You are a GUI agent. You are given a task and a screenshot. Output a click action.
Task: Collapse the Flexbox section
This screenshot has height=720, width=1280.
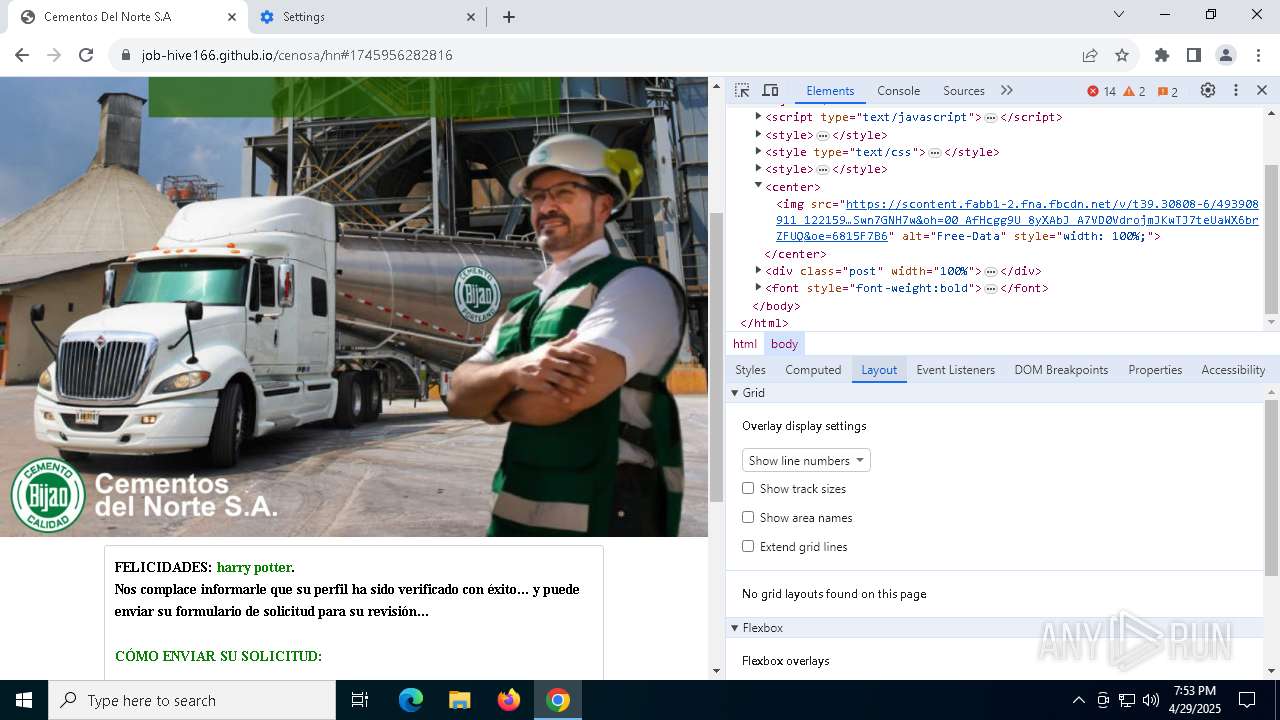point(735,628)
